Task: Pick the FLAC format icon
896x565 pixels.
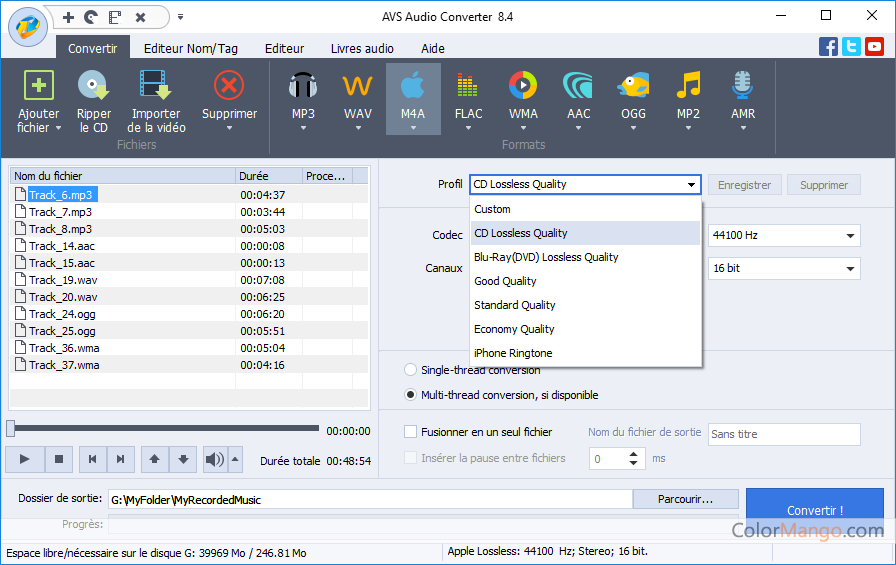Action: pos(467,86)
